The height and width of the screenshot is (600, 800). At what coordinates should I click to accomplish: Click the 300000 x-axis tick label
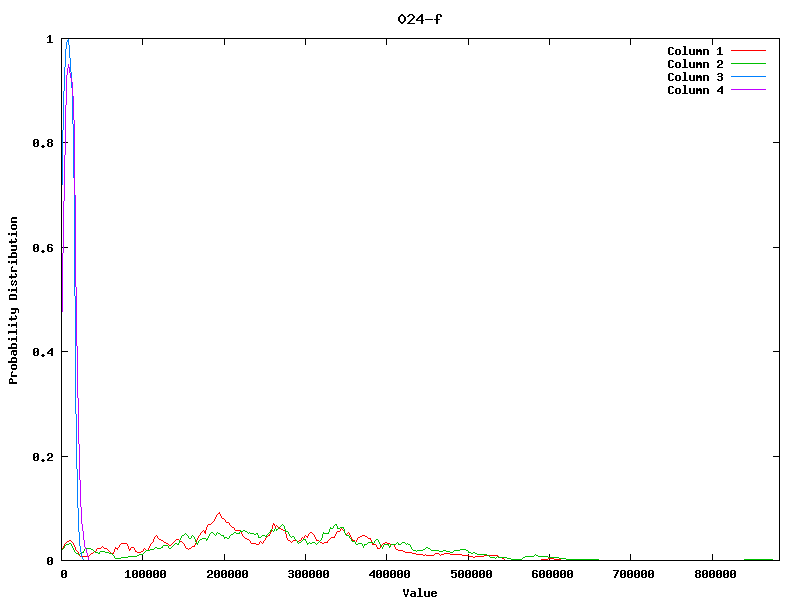(308, 574)
